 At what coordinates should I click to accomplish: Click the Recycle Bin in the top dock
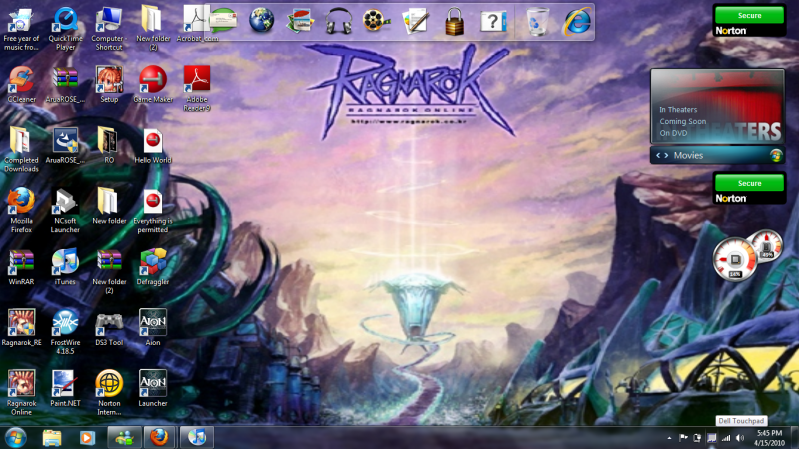[x=537, y=20]
